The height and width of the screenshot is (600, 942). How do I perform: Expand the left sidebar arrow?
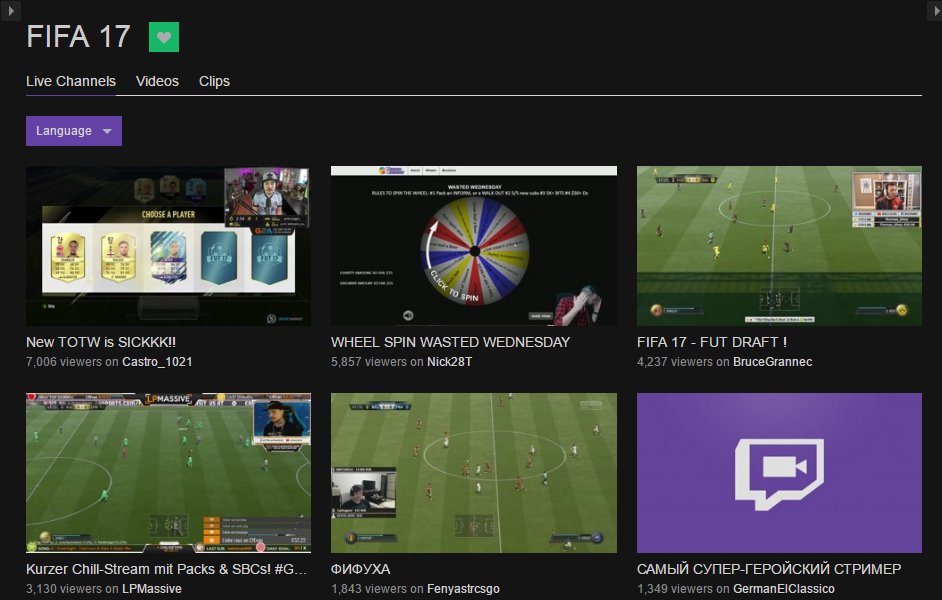pyautogui.click(x=10, y=10)
